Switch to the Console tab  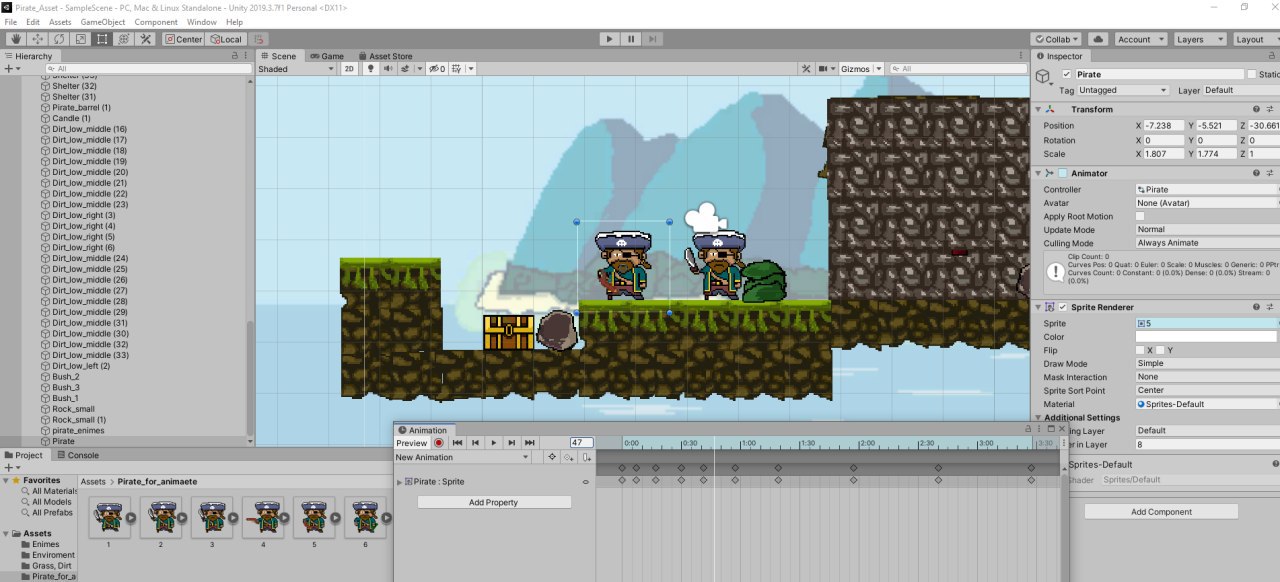point(77,455)
